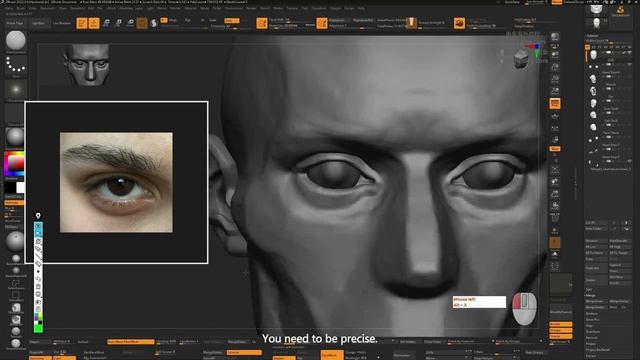Expand the Merge section in Subtool palette
This screenshot has width=640, height=360.
pyautogui.click(x=590, y=295)
